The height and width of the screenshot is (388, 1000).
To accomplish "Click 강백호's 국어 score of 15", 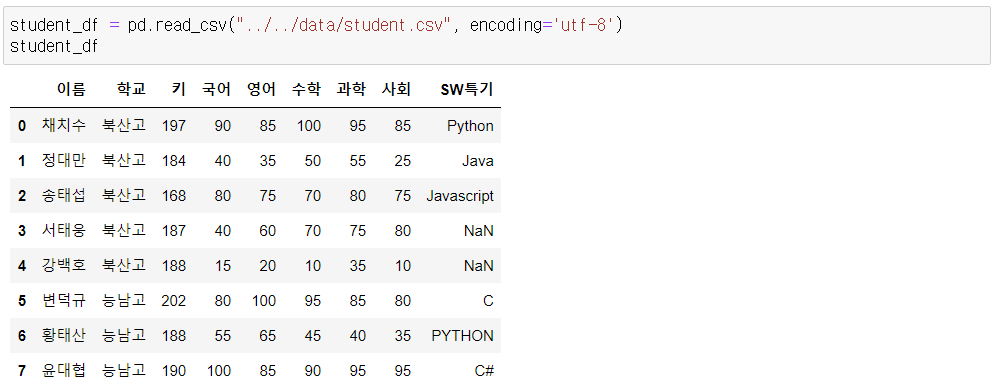I will [223, 265].
